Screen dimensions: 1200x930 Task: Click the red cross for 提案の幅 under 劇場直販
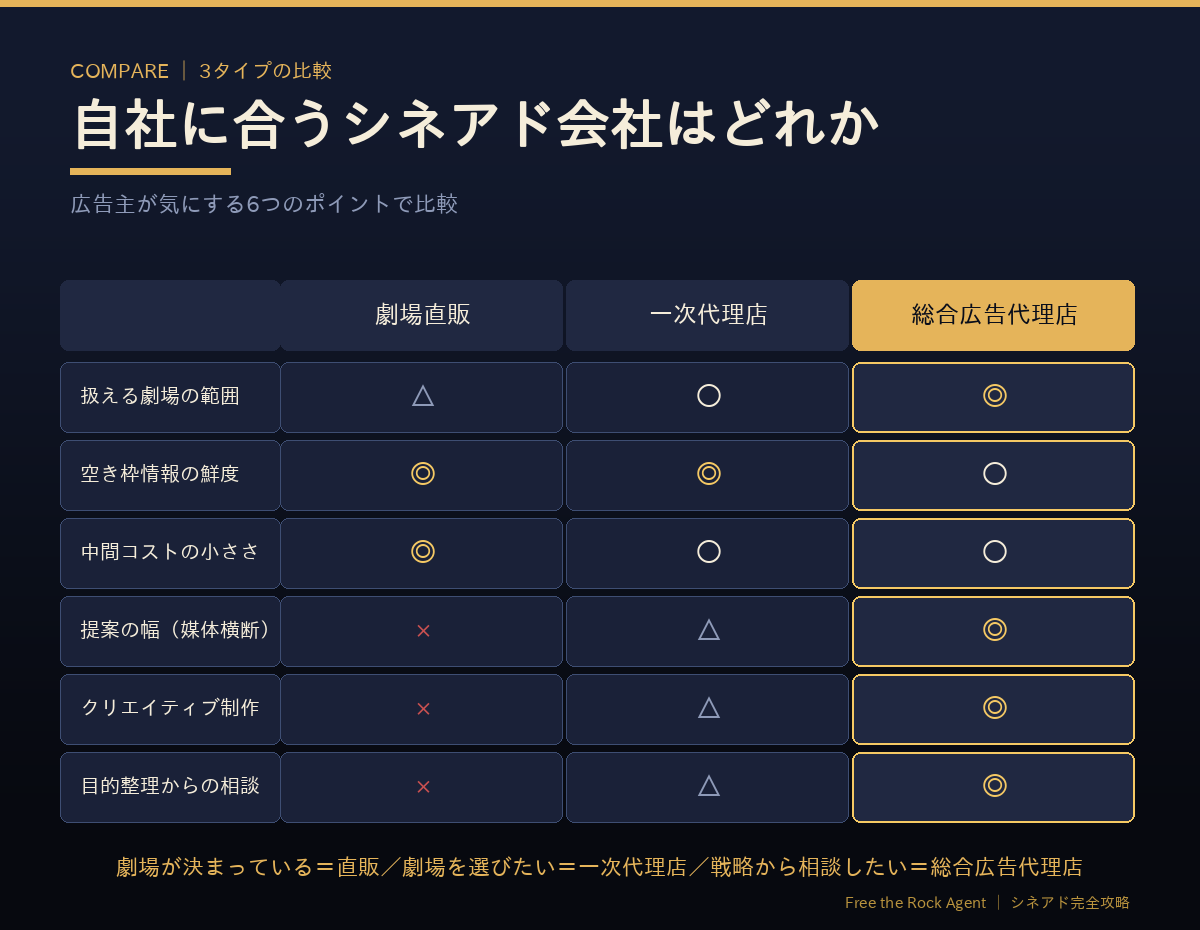click(x=423, y=630)
